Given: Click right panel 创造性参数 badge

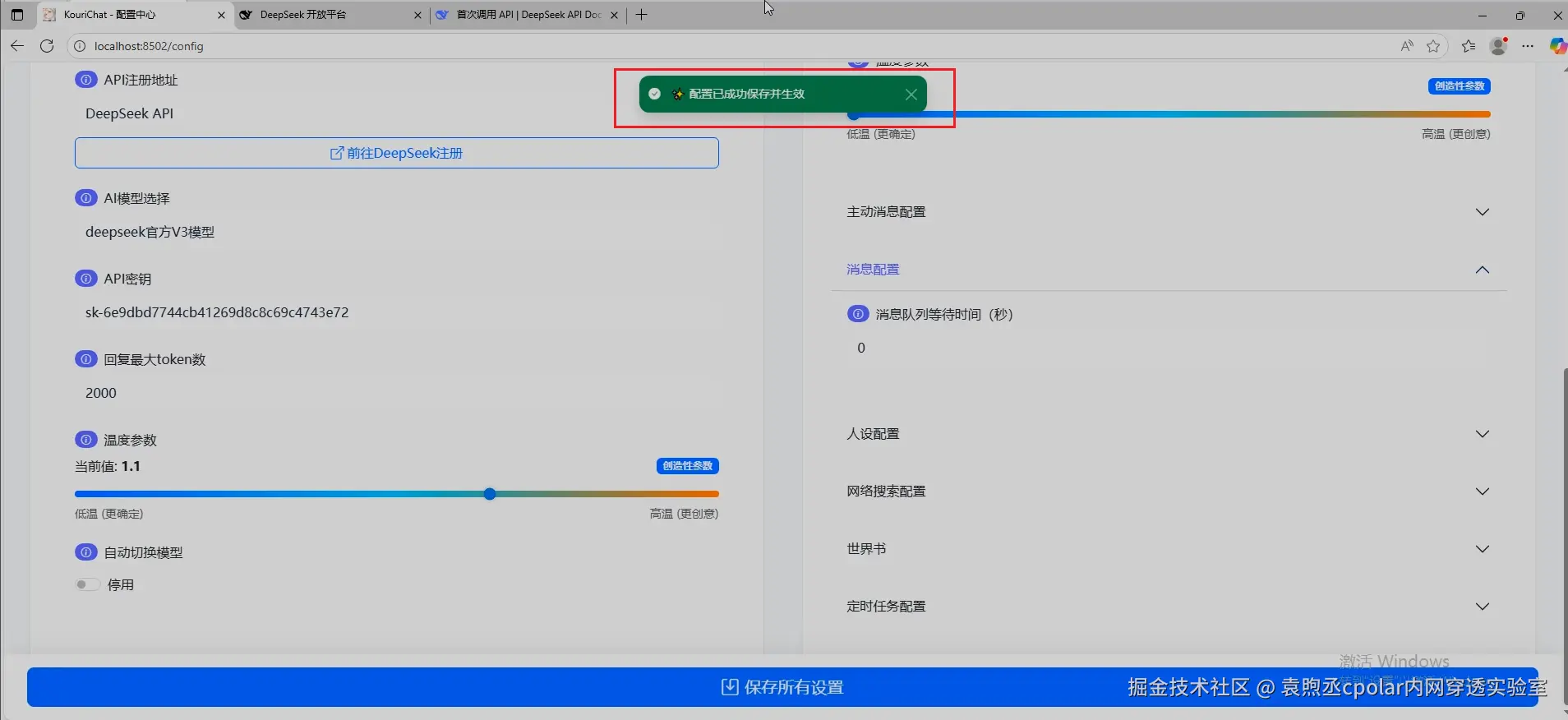Looking at the screenshot, I should 1460,86.
